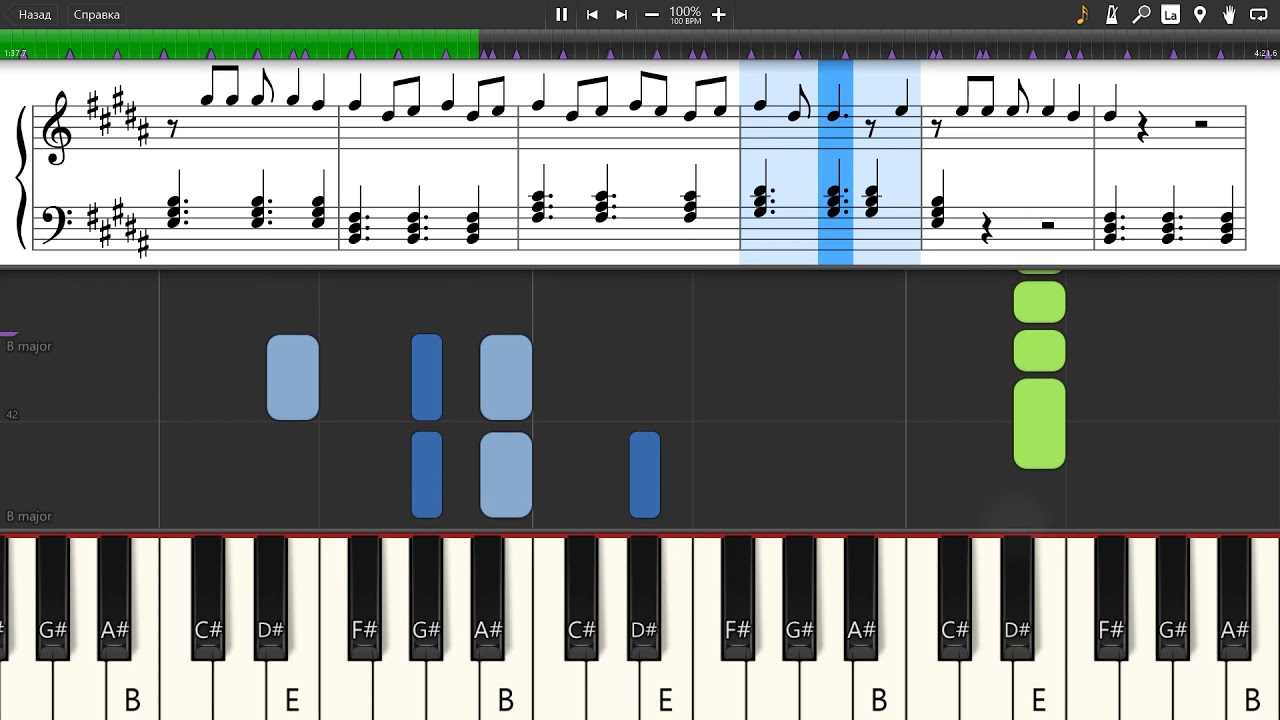
Task: Toggle the sheet music note icon
Action: (1082, 14)
